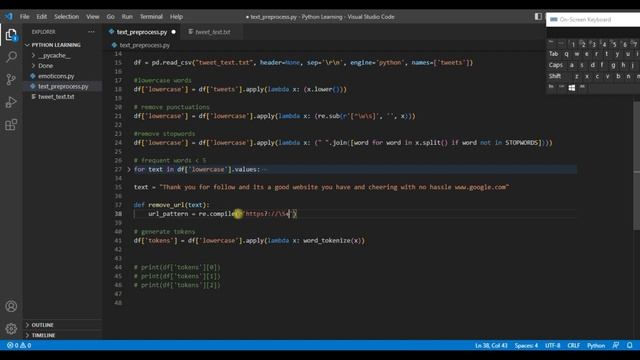Viewport: 640px width, 360px height.
Task: Expand the OUTLINE section
Action: [42, 325]
